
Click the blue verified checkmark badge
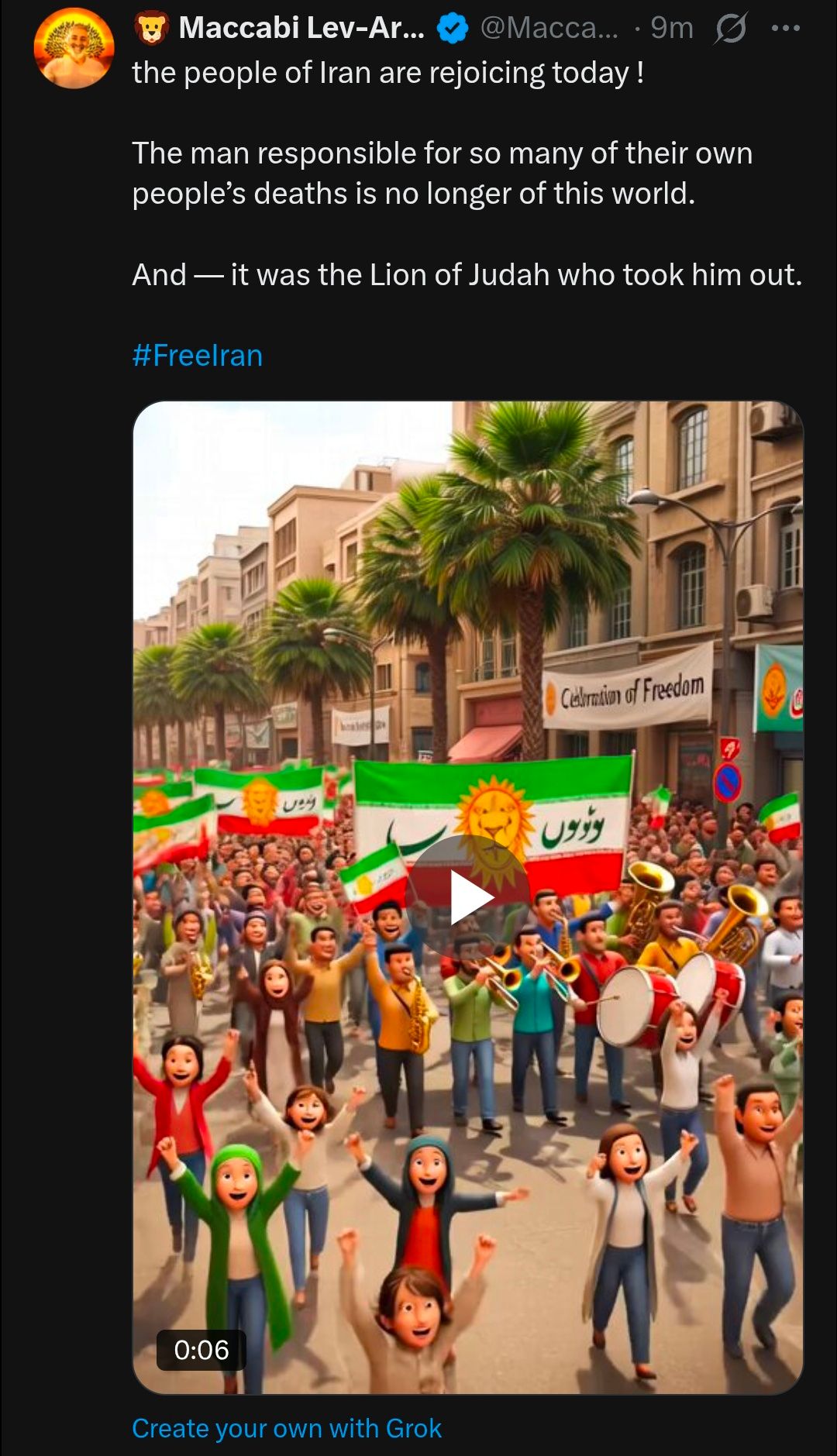coord(453,29)
